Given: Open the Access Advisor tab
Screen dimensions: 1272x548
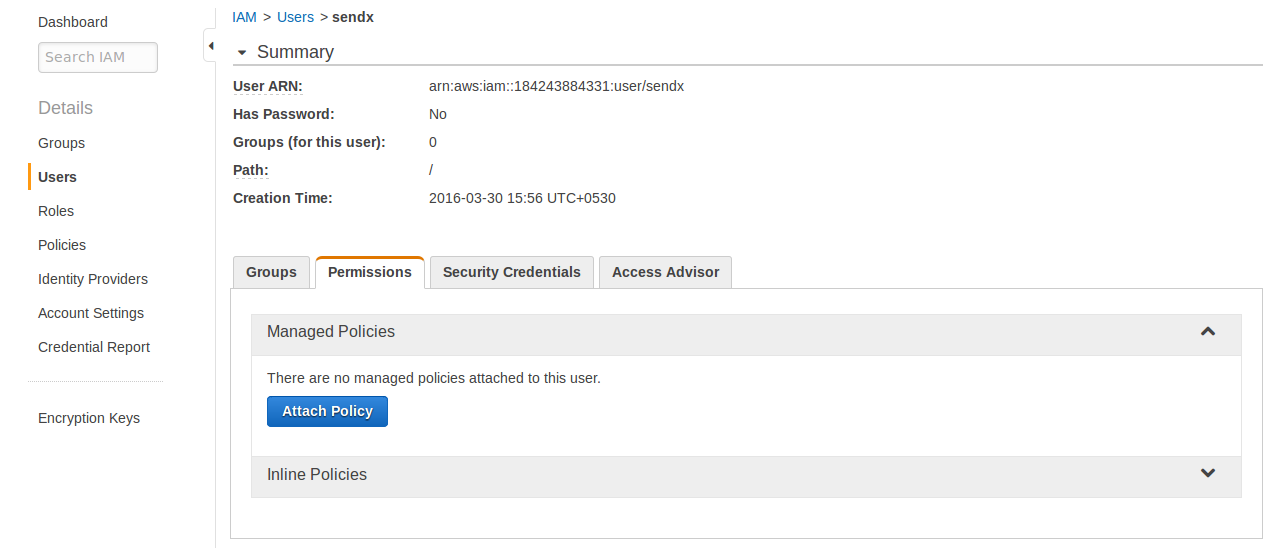Looking at the screenshot, I should (x=665, y=272).
